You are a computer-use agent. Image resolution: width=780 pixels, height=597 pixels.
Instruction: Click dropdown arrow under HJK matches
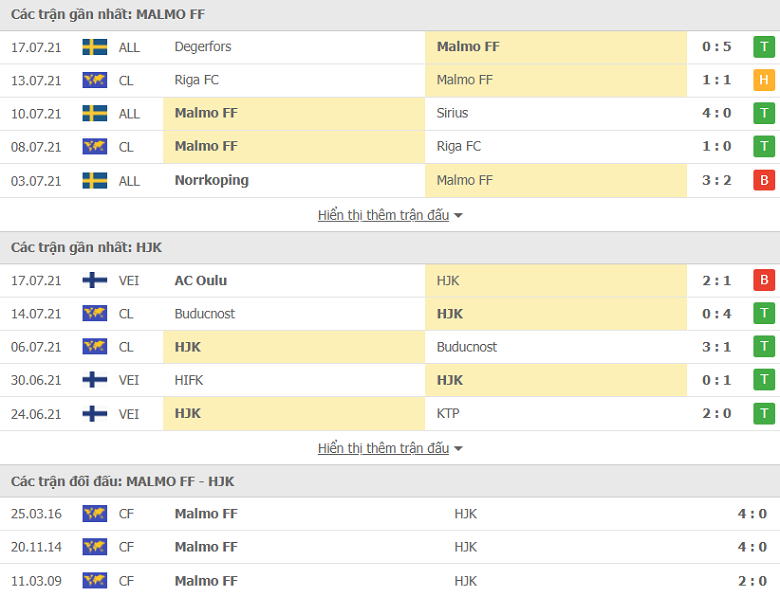458,449
